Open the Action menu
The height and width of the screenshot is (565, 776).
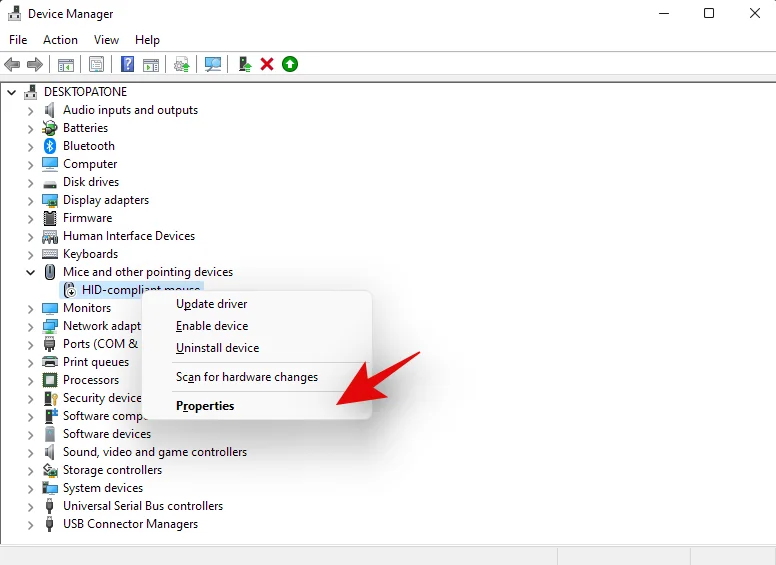click(60, 40)
